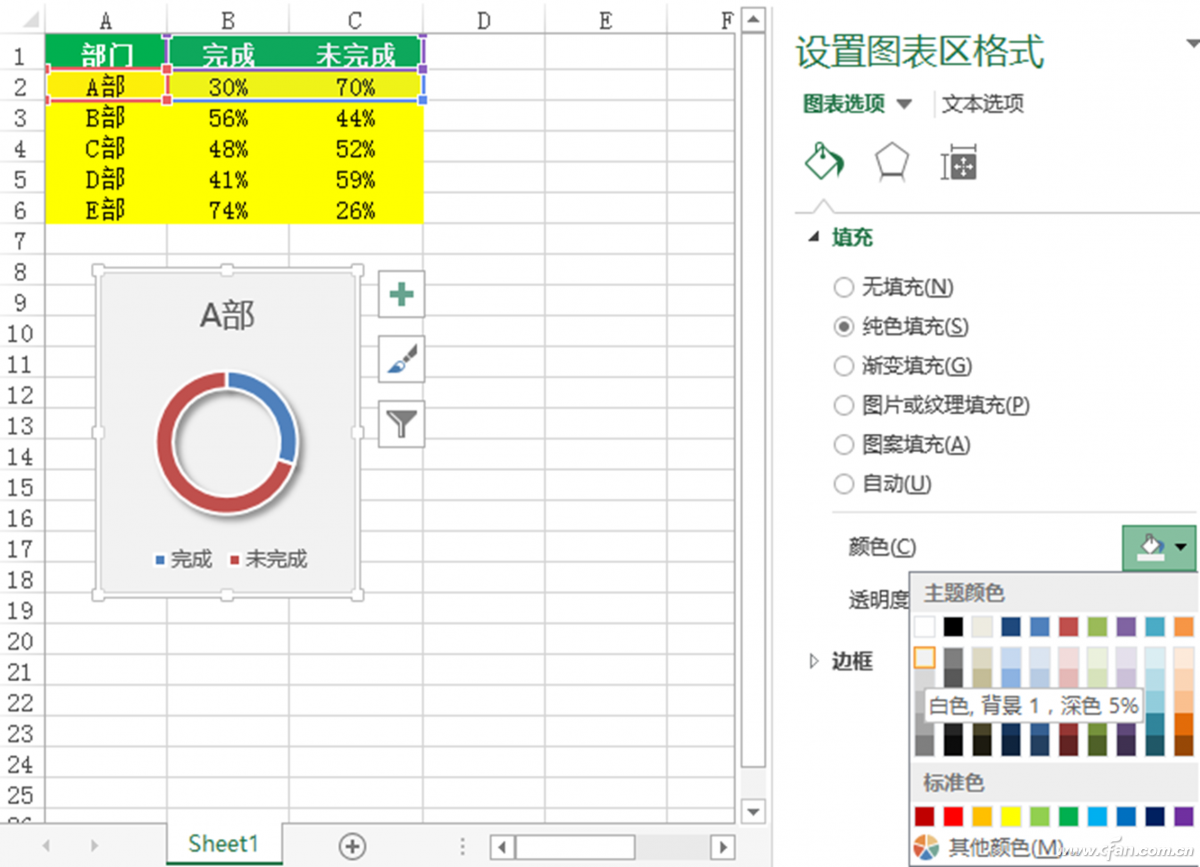Open the Chart Filters funnel button
The image size is (1200, 867).
tap(401, 424)
